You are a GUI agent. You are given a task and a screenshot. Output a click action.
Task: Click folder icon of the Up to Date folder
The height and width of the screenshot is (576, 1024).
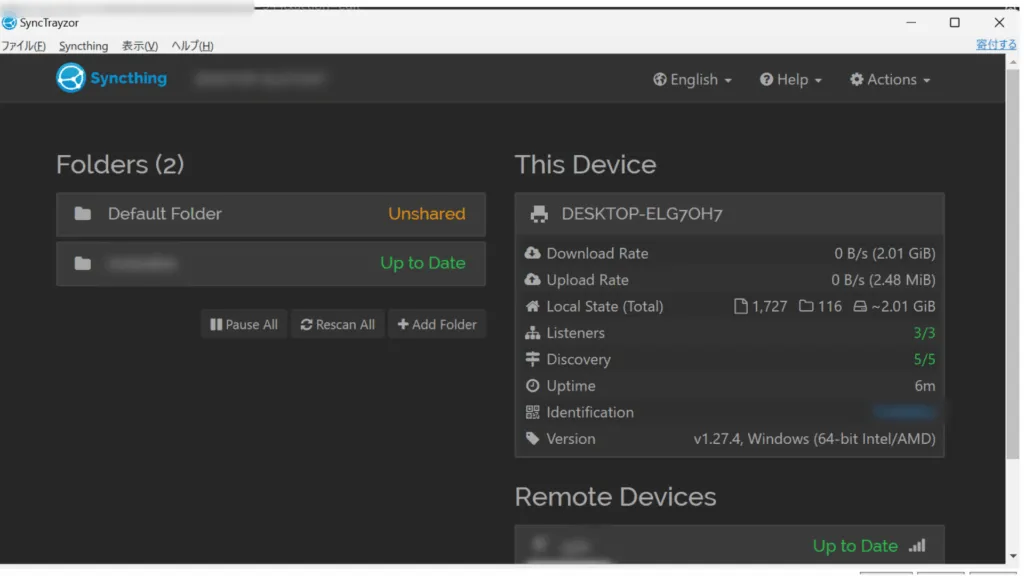[82, 264]
